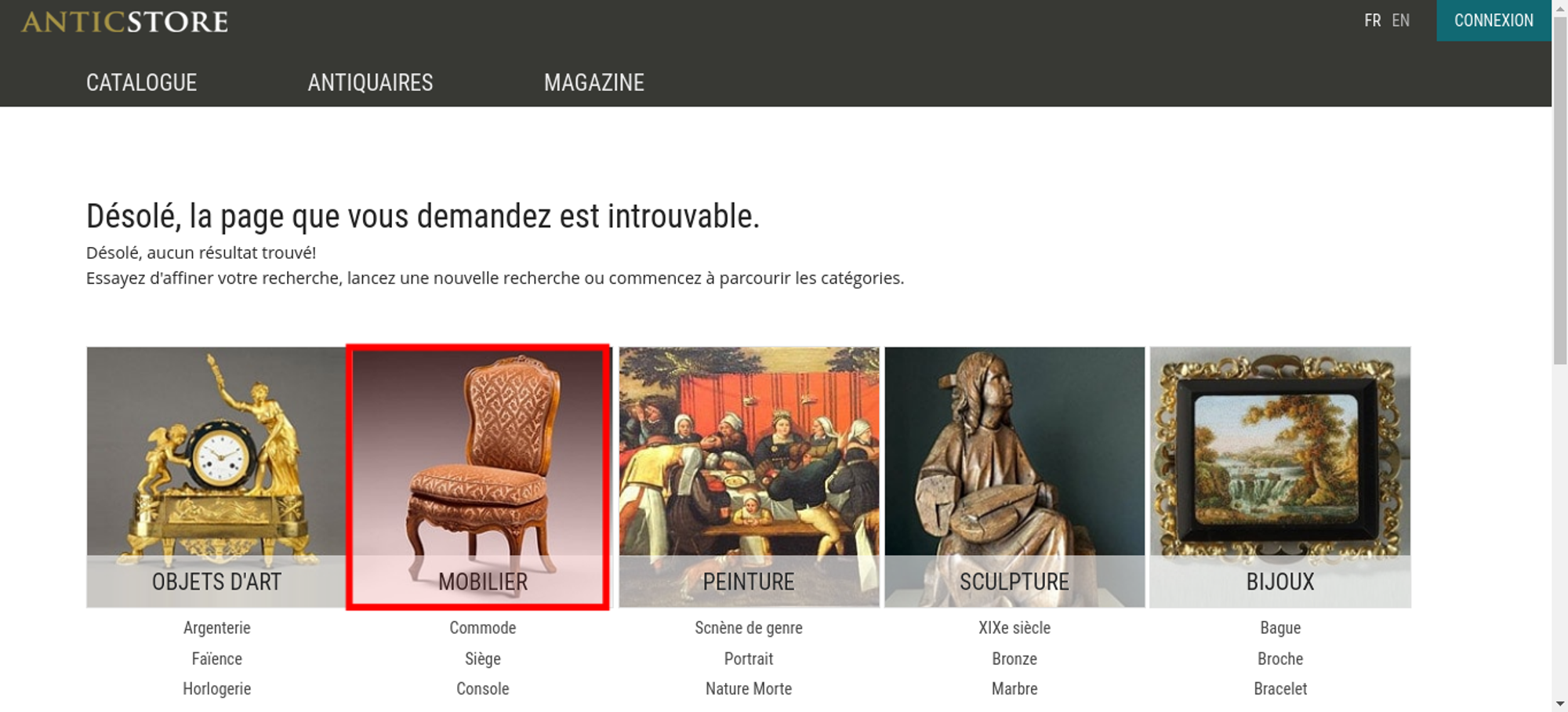Click the Horlogerie link
Viewport: 1568px width, 712px height.
(217, 688)
